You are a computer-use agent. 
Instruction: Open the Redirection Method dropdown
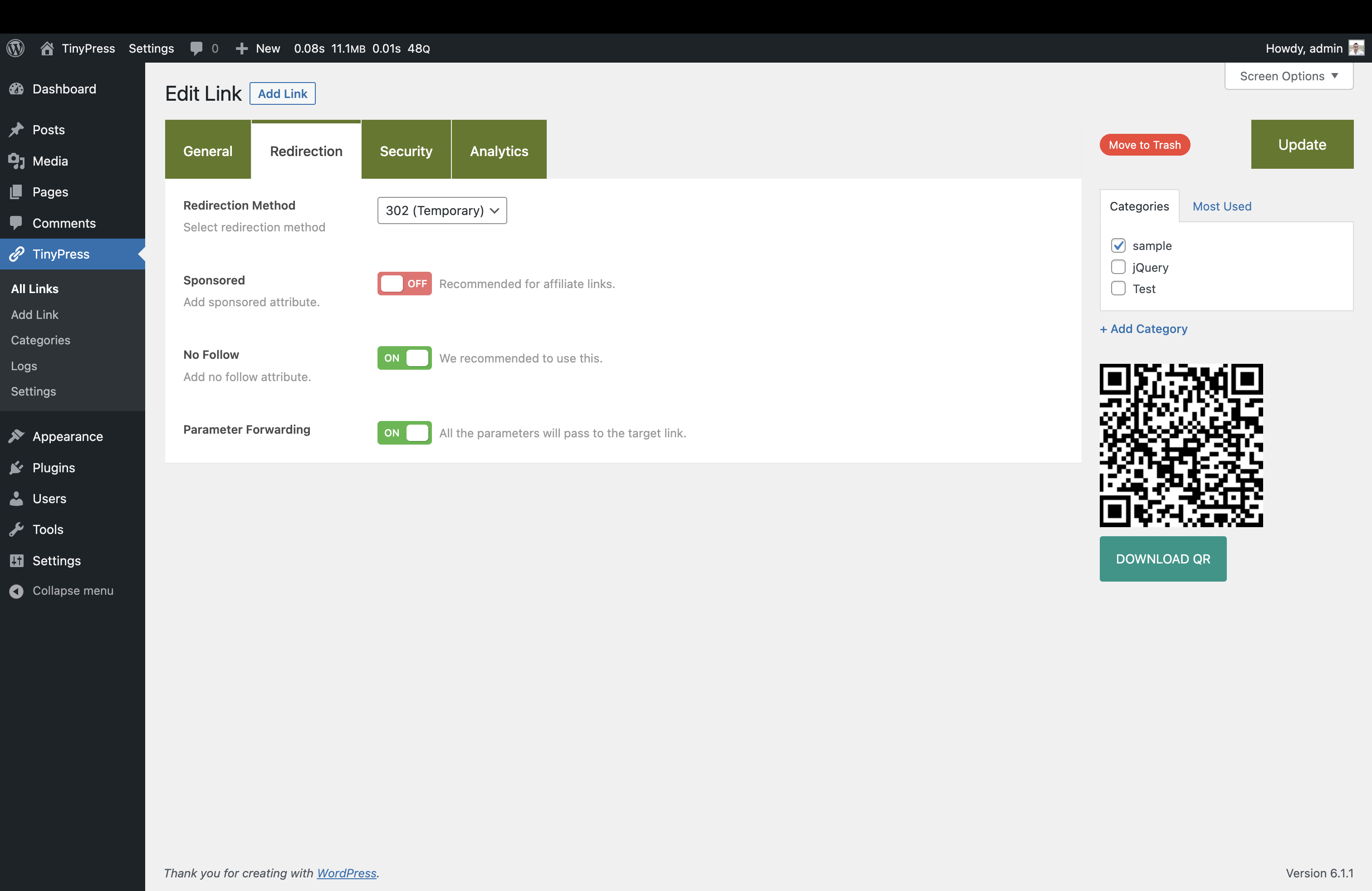click(x=442, y=211)
